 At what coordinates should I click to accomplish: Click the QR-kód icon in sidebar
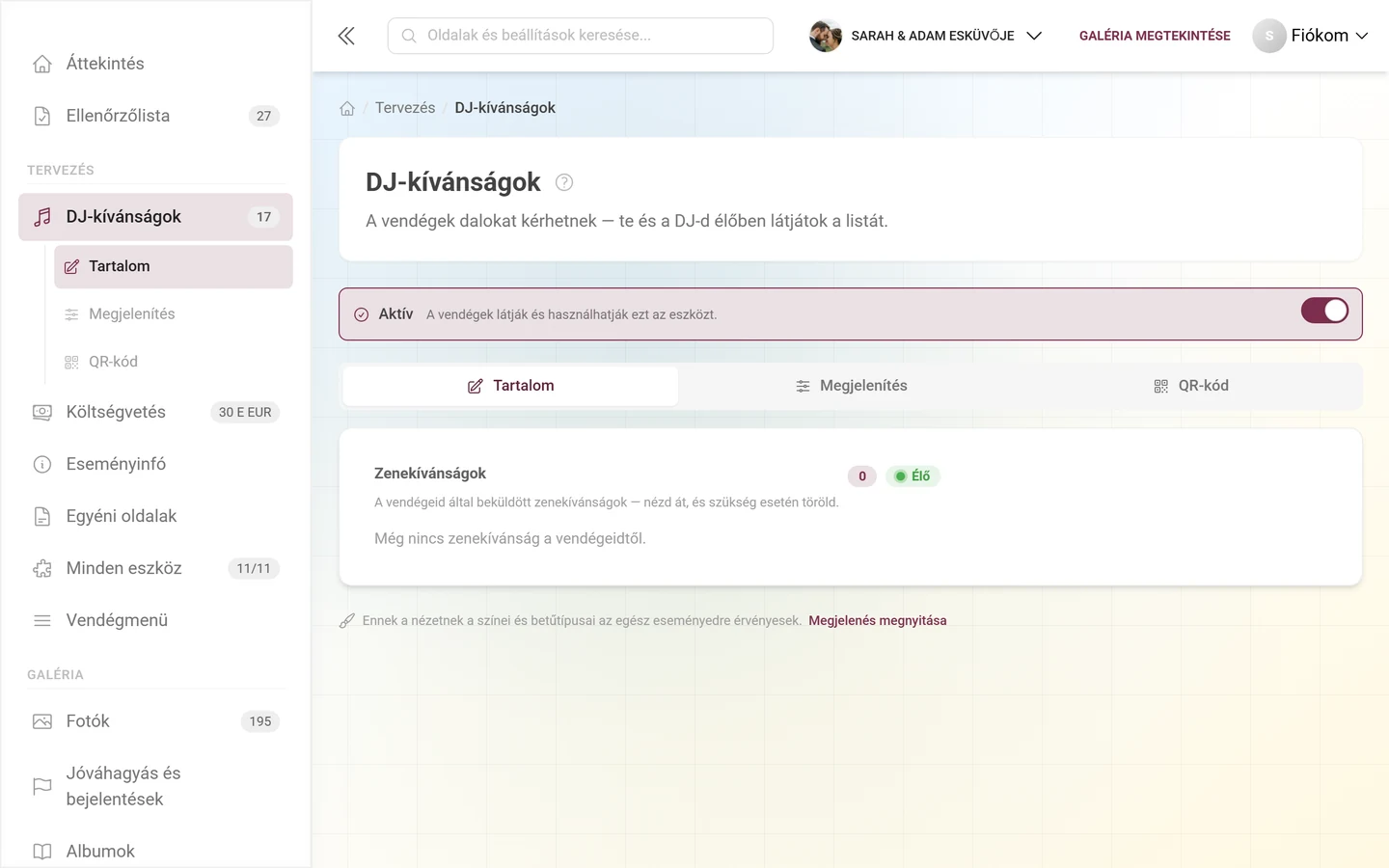[71, 362]
